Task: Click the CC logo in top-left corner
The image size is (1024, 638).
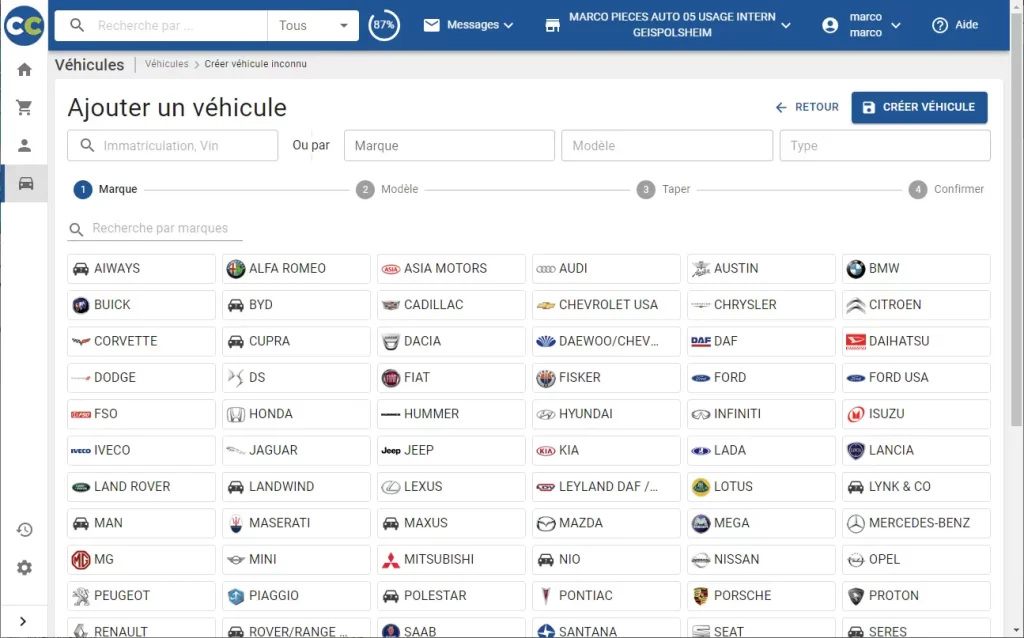Action: (x=24, y=25)
